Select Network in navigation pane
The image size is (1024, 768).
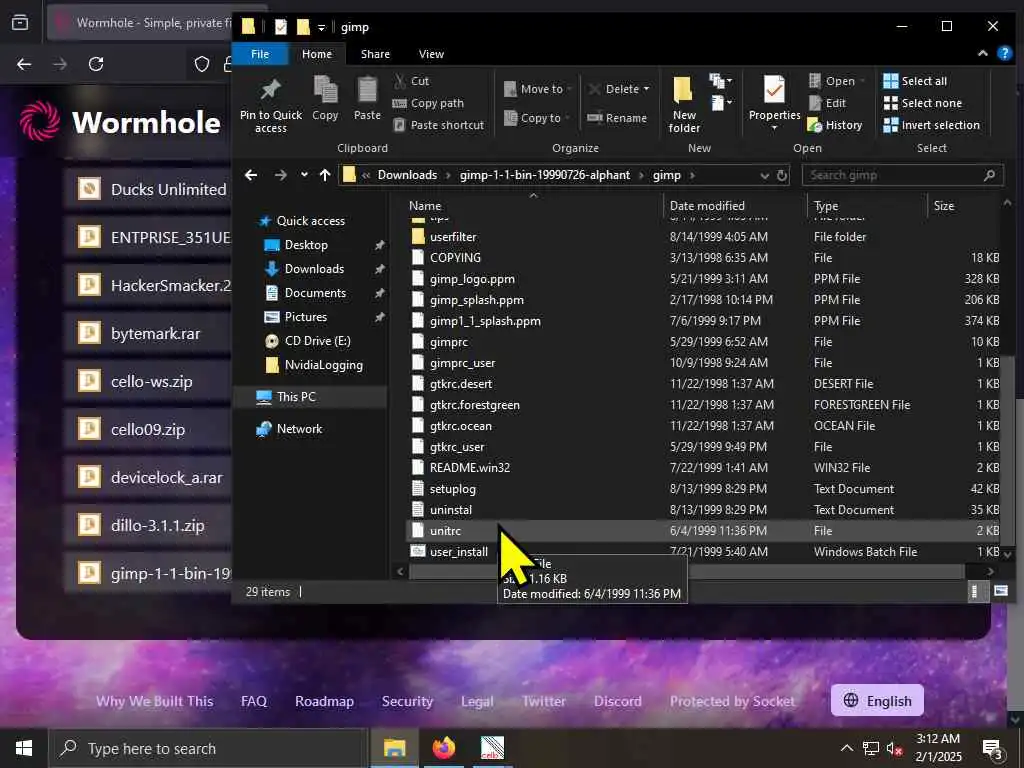click(x=299, y=428)
